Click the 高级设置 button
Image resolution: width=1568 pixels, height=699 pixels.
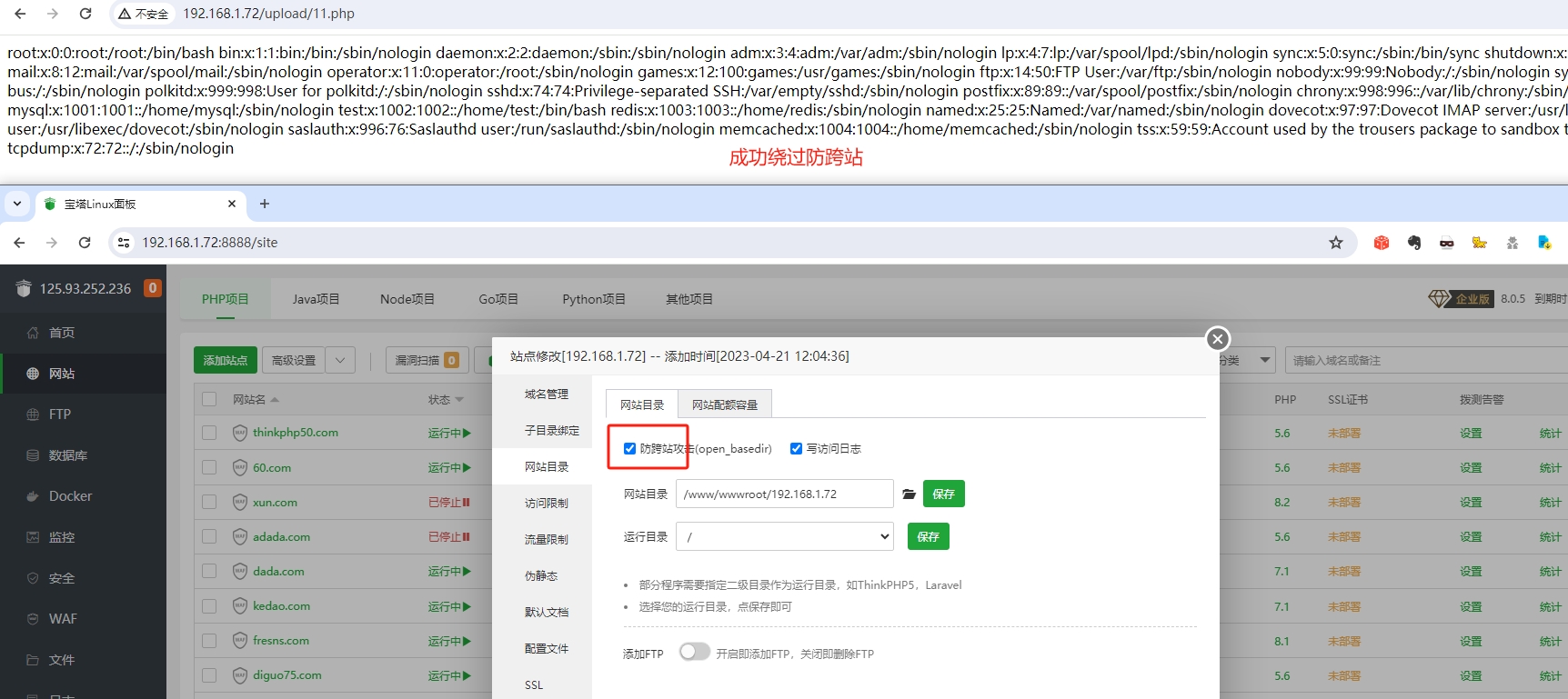[x=294, y=360]
